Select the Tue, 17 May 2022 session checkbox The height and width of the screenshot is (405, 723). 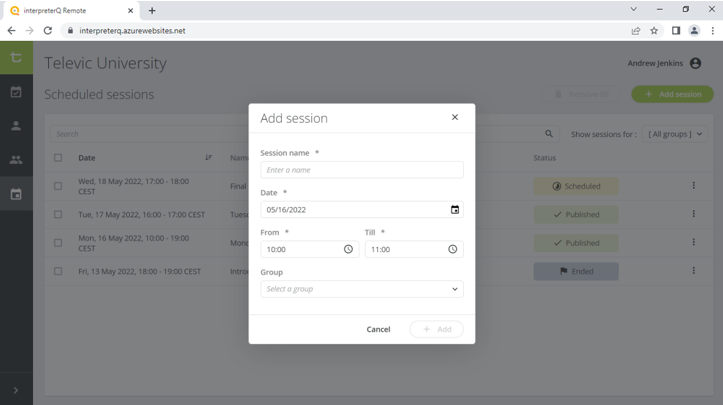click(x=58, y=214)
